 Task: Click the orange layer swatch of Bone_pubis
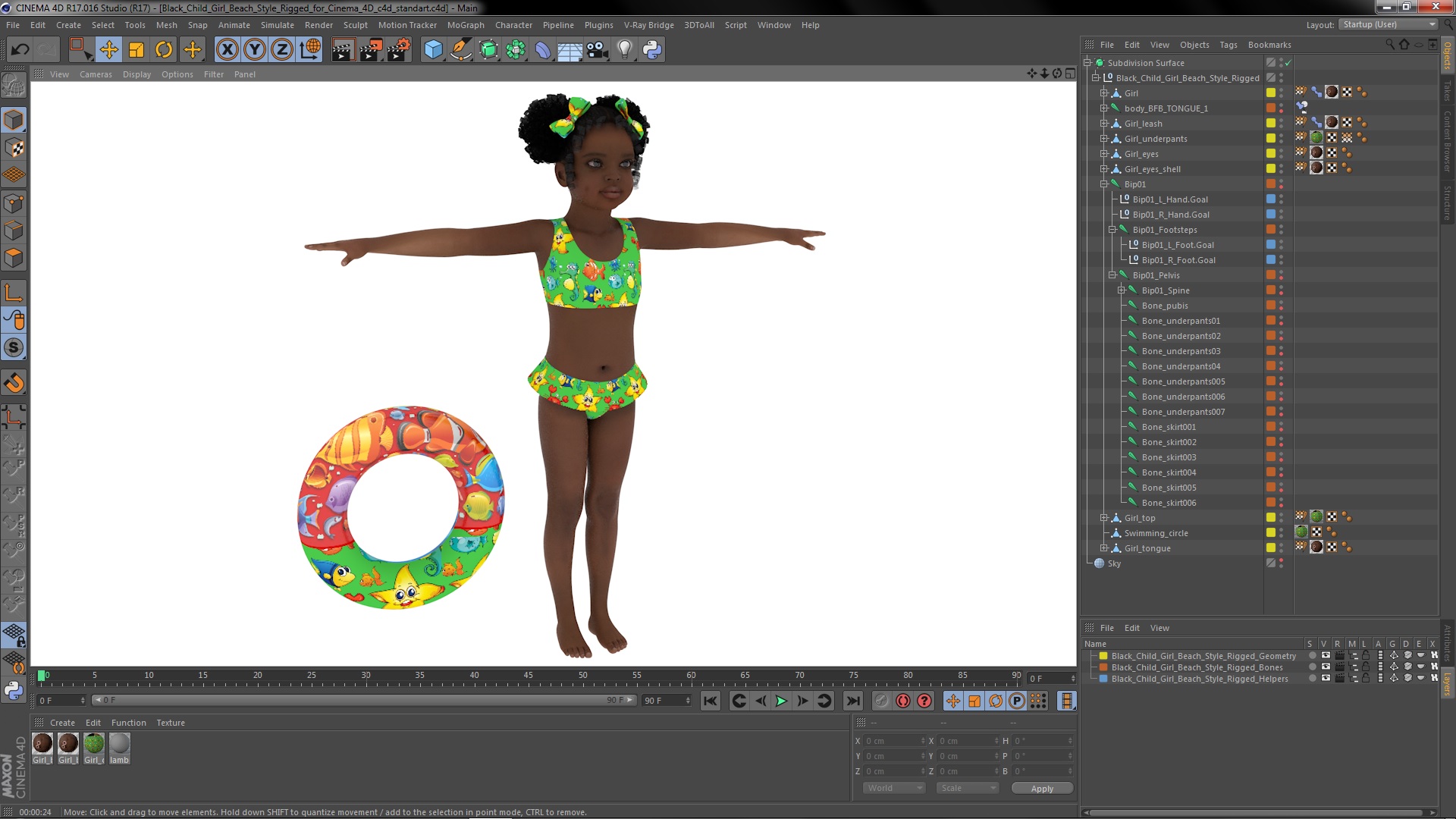click(x=1271, y=305)
